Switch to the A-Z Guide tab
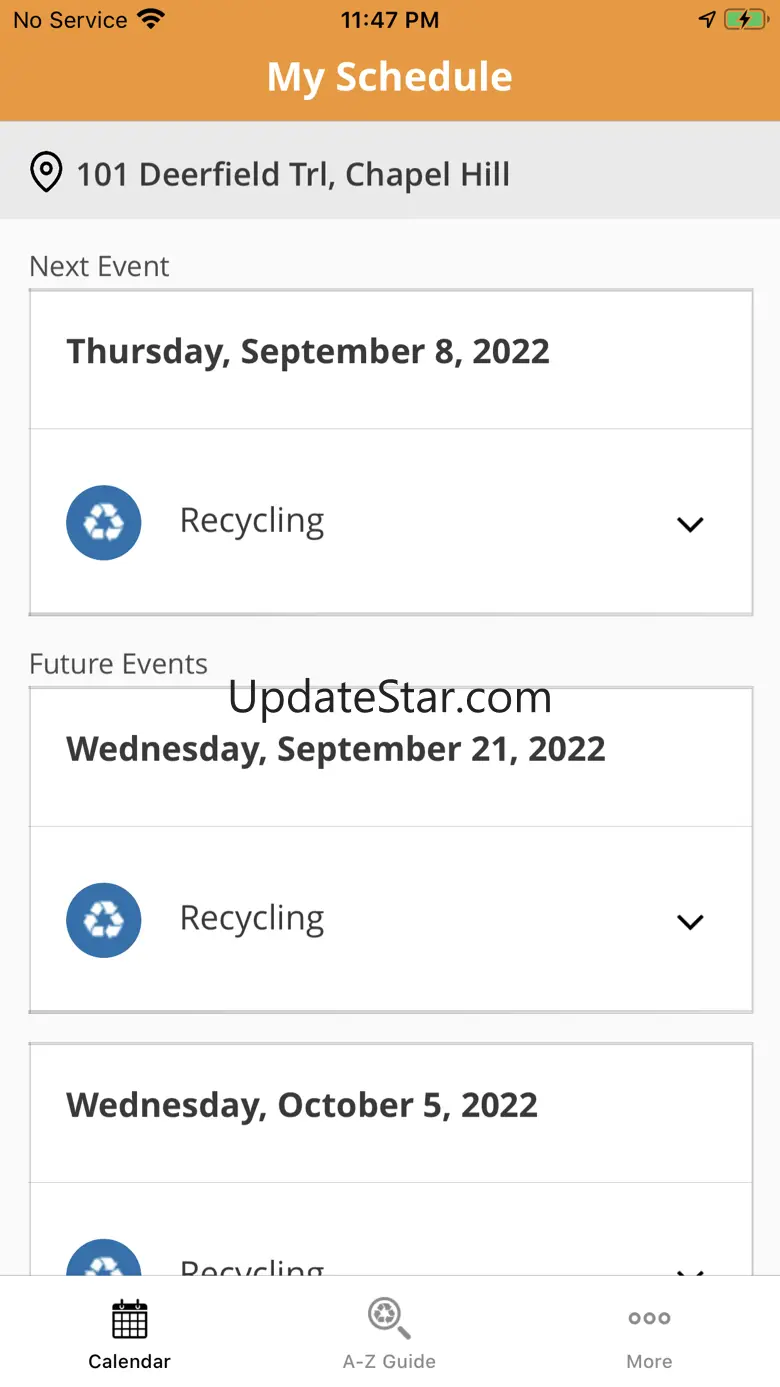The image size is (780, 1387). (x=389, y=1361)
